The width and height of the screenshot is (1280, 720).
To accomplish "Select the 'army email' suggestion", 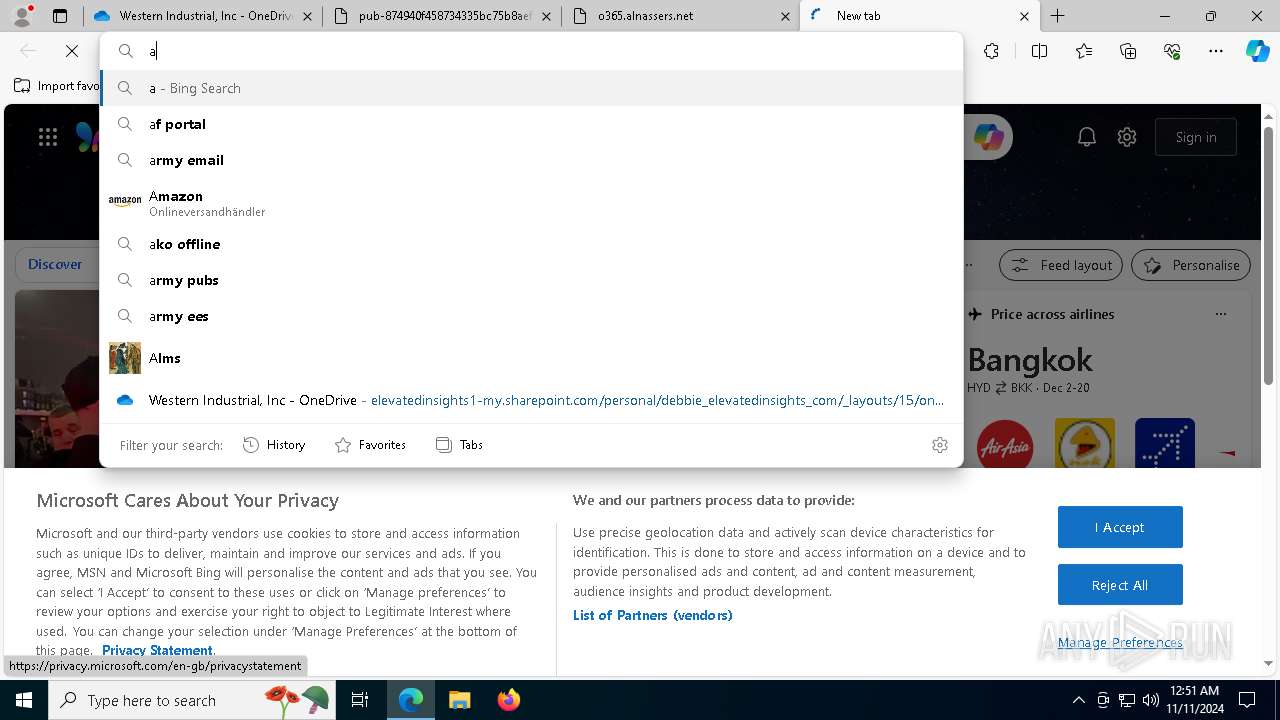I will (x=531, y=160).
